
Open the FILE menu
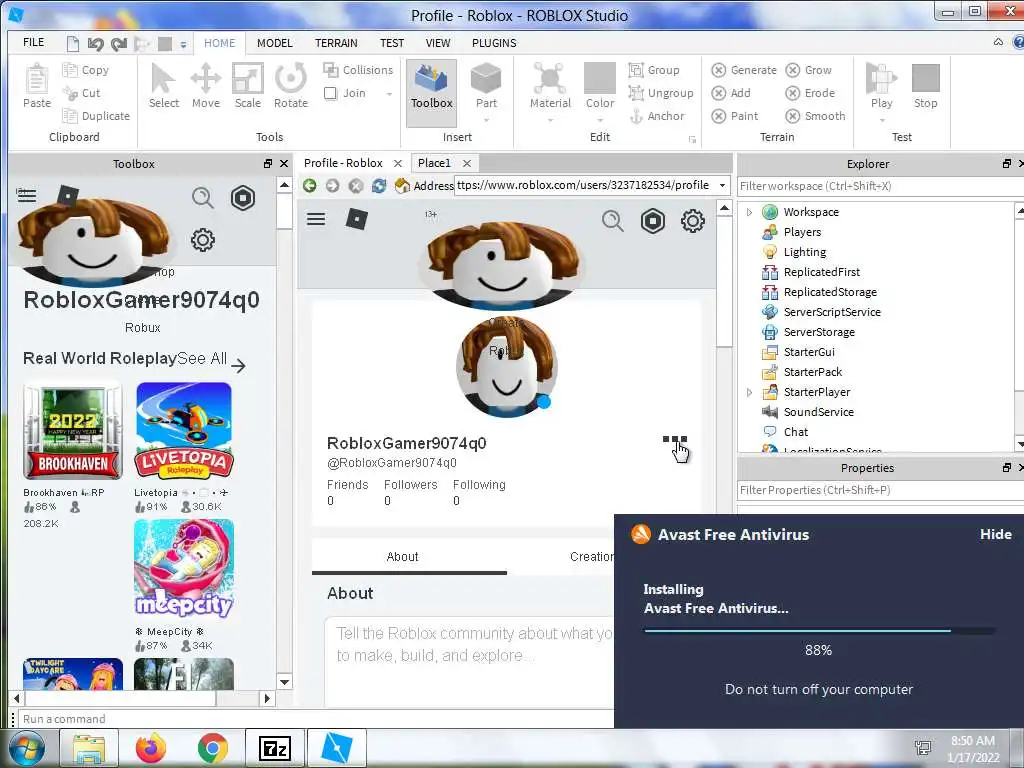click(x=33, y=42)
